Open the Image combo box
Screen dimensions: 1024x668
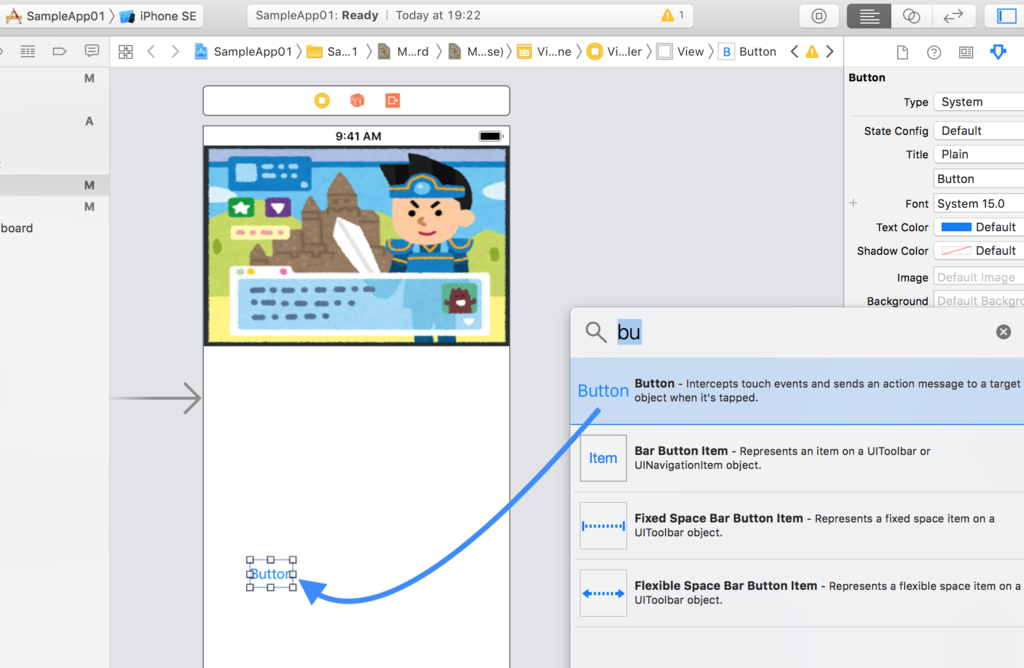tap(978, 278)
